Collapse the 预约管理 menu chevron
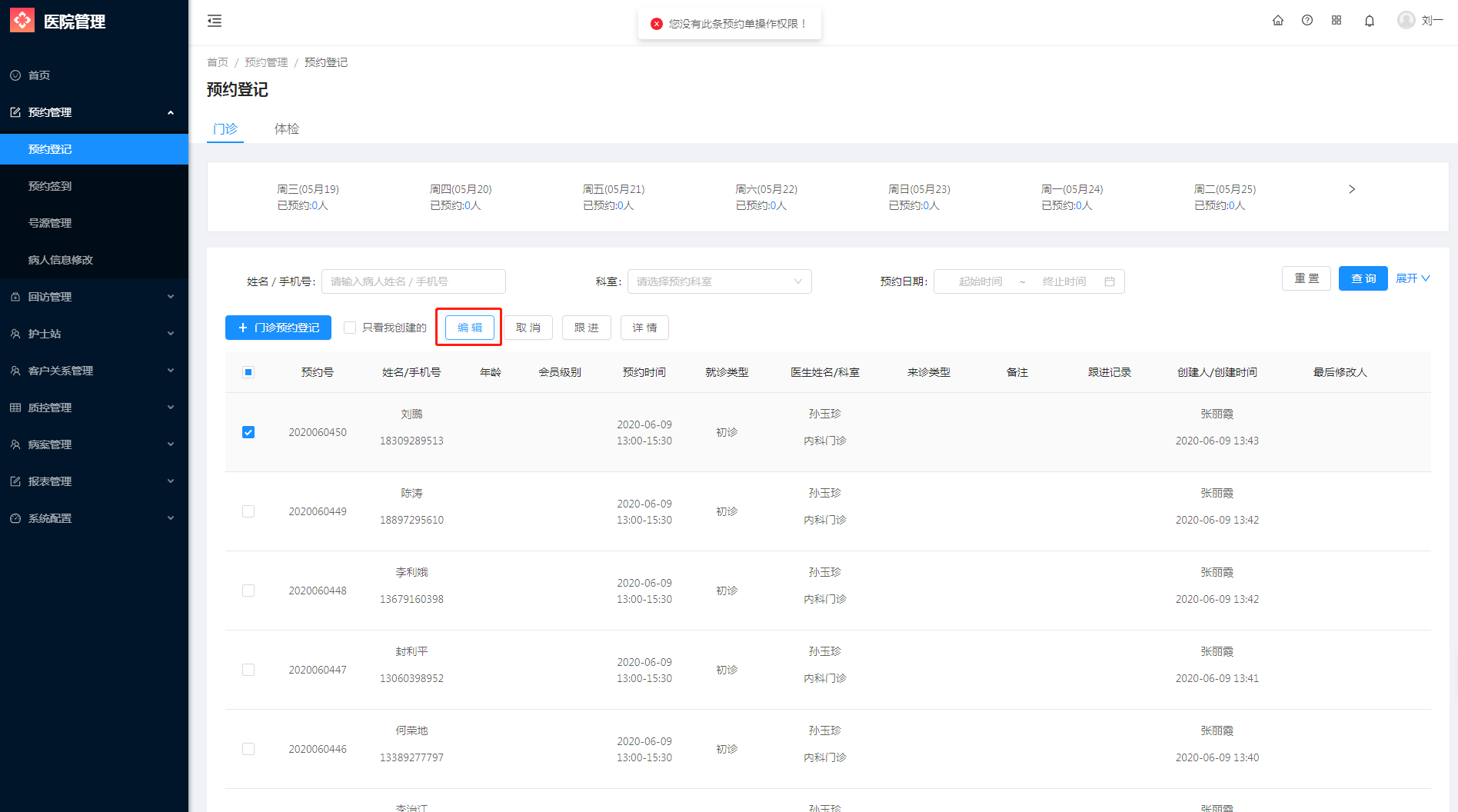Screen dimensions: 1458x812 click(x=171, y=112)
